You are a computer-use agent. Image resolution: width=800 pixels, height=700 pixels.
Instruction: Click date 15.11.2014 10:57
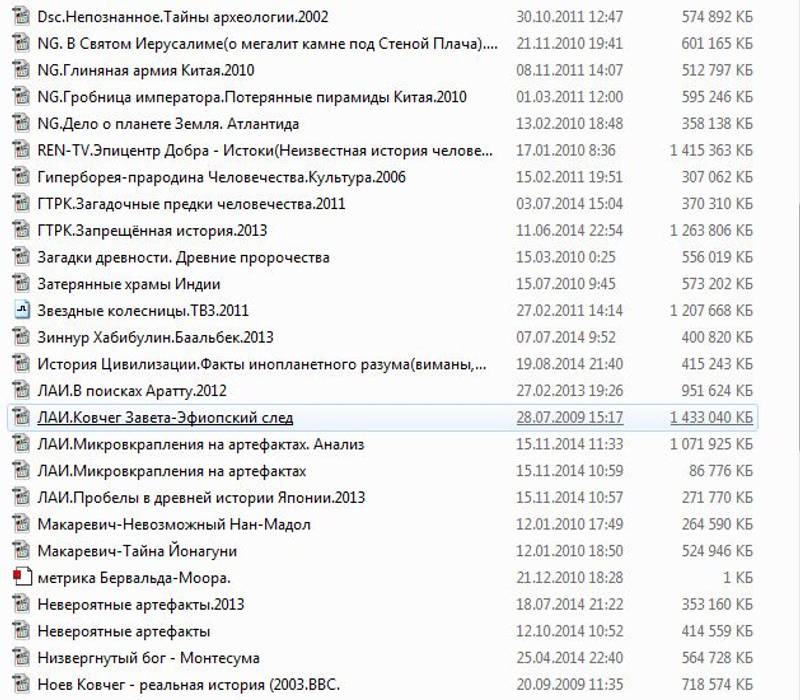(x=569, y=497)
